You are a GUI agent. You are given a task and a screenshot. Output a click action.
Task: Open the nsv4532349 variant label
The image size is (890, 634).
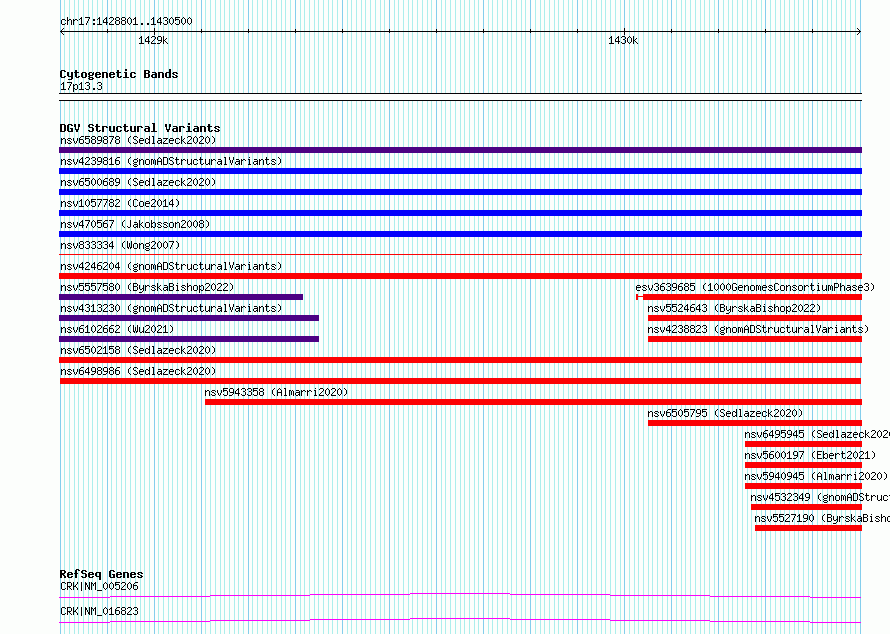[x=820, y=497]
